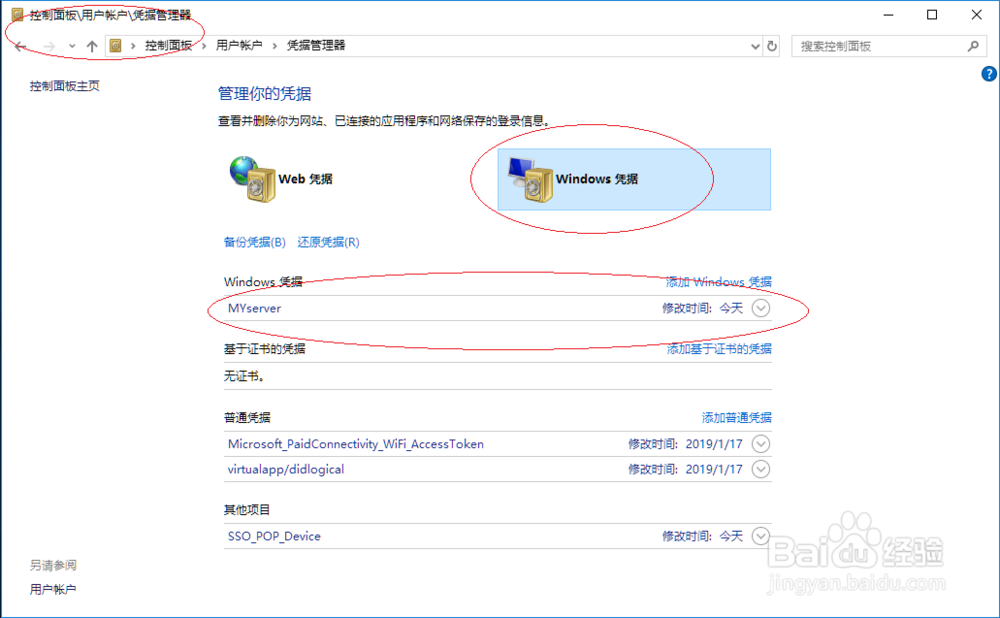
Task: Expand Microsoft_PaidConnectivity_WiFi_AccessToken chevron
Action: [x=760, y=444]
